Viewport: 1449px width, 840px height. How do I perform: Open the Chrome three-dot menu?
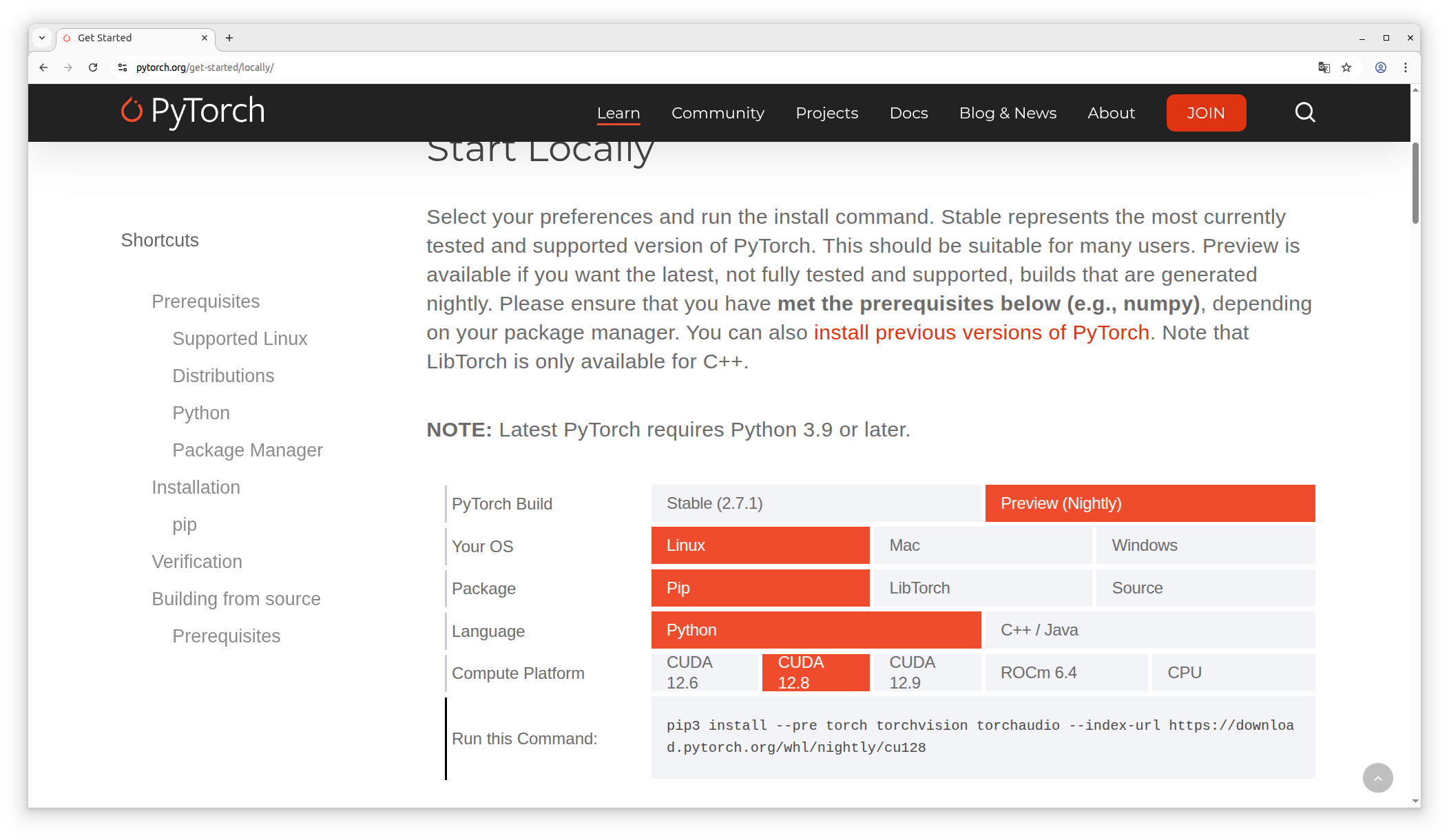click(1406, 67)
